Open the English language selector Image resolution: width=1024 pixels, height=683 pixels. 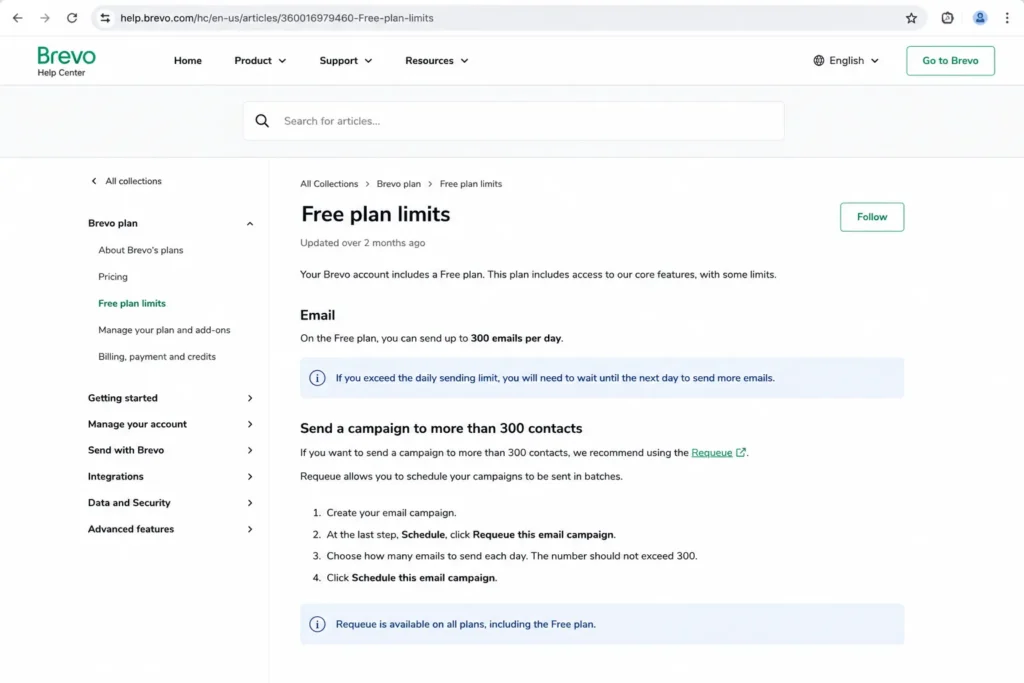tap(846, 61)
